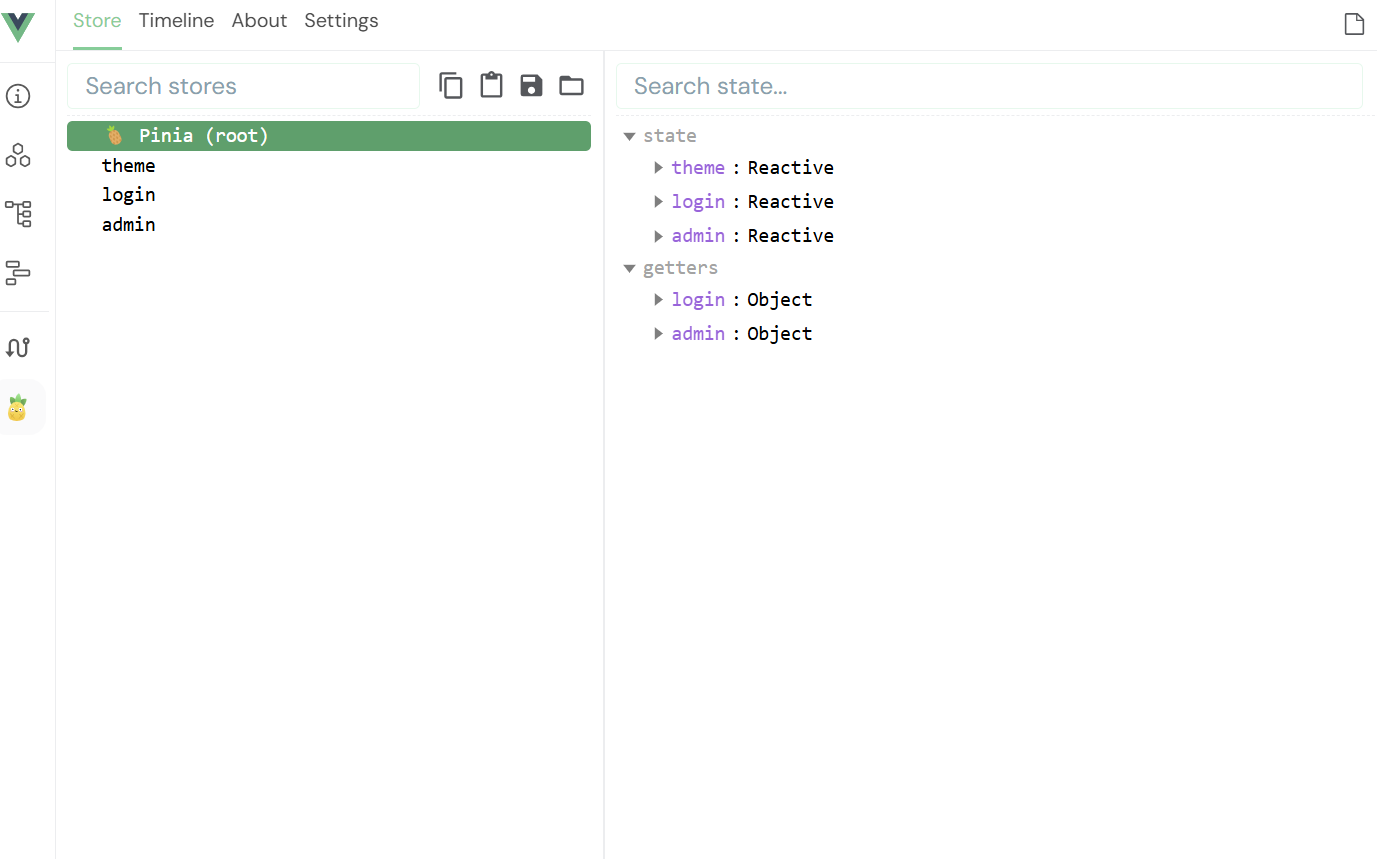Open the component tree icon in sidebar

click(x=18, y=214)
